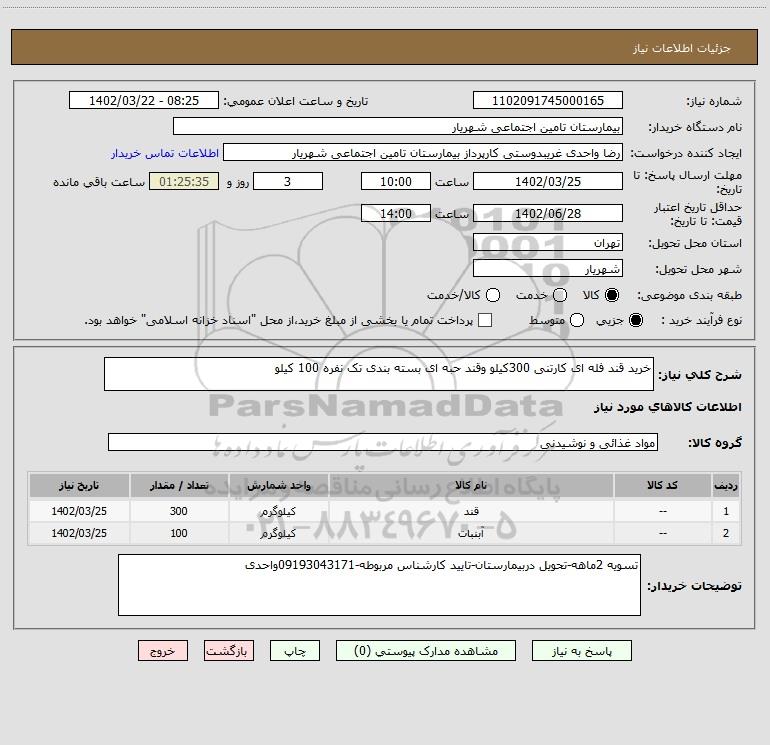Select the خدمت radio button
Viewport: 770px width, 745px height.
[560, 295]
